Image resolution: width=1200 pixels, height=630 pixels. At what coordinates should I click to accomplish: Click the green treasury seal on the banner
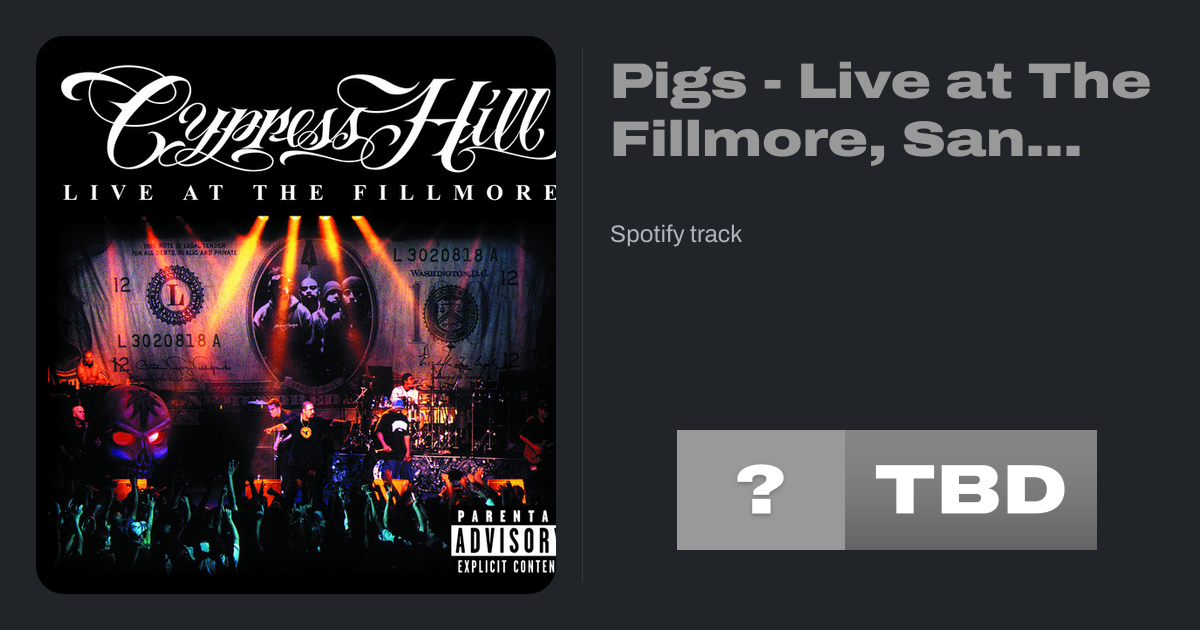(x=450, y=313)
